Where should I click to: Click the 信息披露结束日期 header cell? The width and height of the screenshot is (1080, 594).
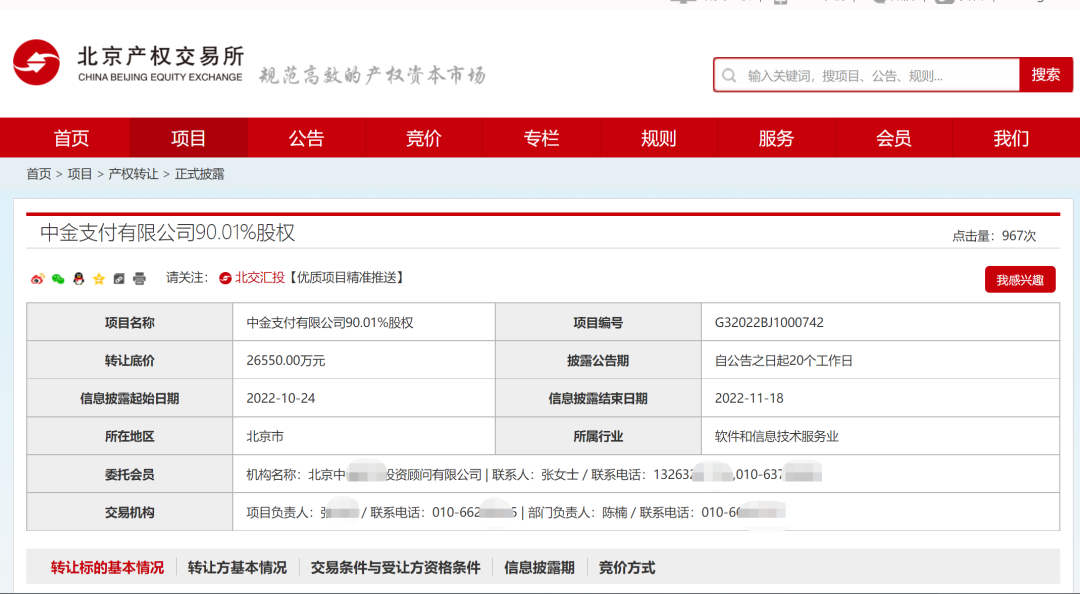(x=598, y=398)
